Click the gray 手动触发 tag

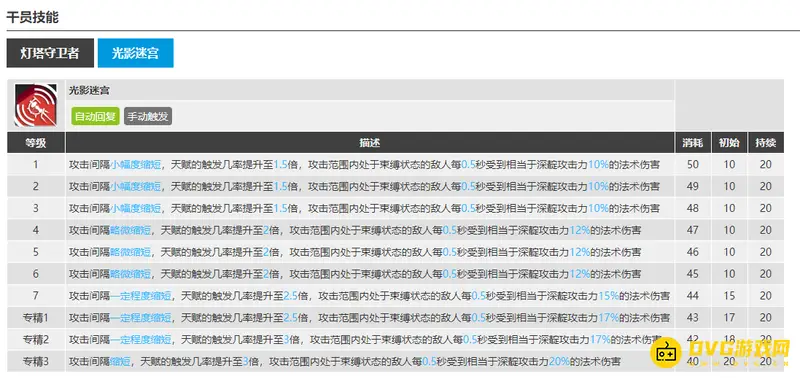pos(148,116)
